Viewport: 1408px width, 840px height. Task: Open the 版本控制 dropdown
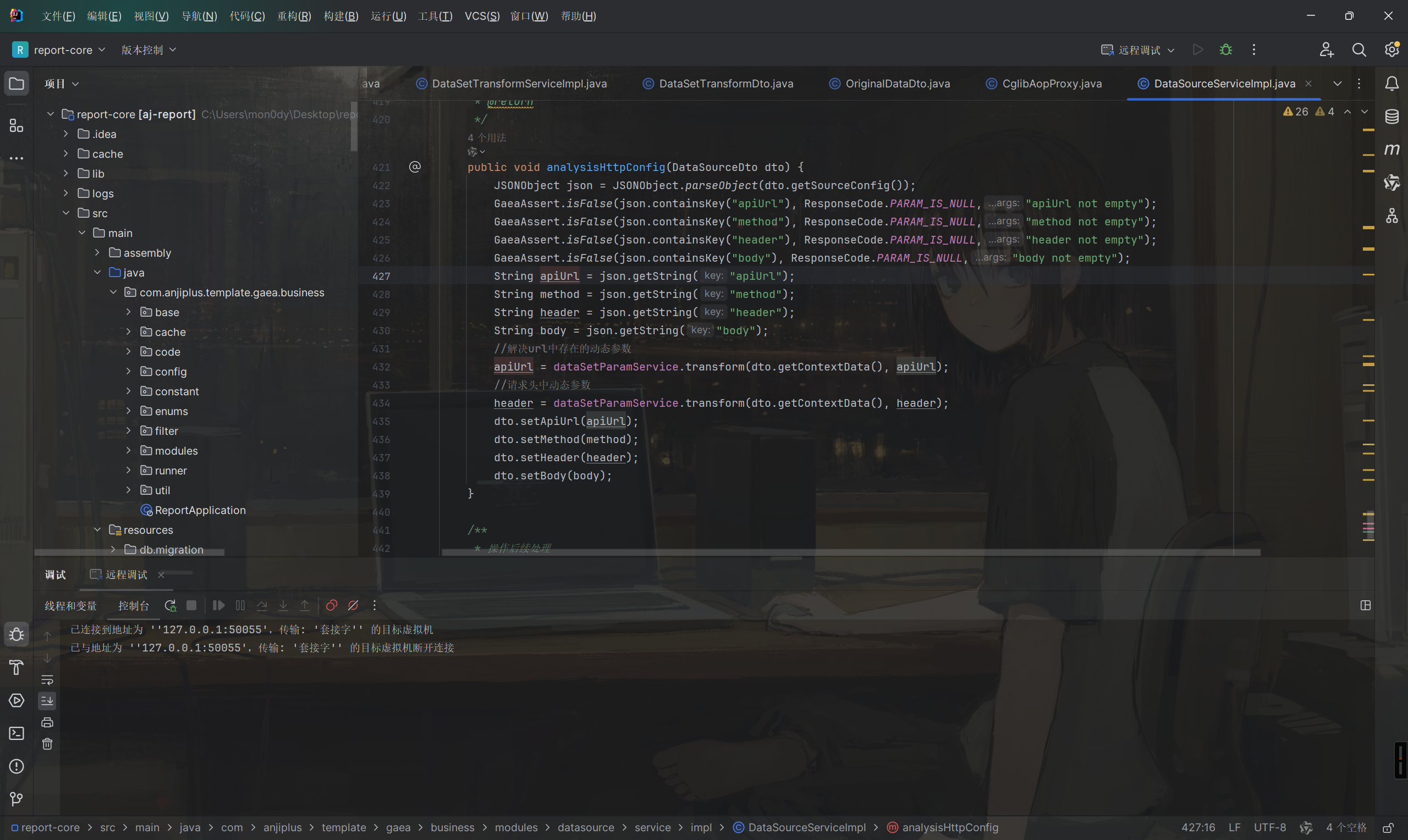click(x=148, y=50)
